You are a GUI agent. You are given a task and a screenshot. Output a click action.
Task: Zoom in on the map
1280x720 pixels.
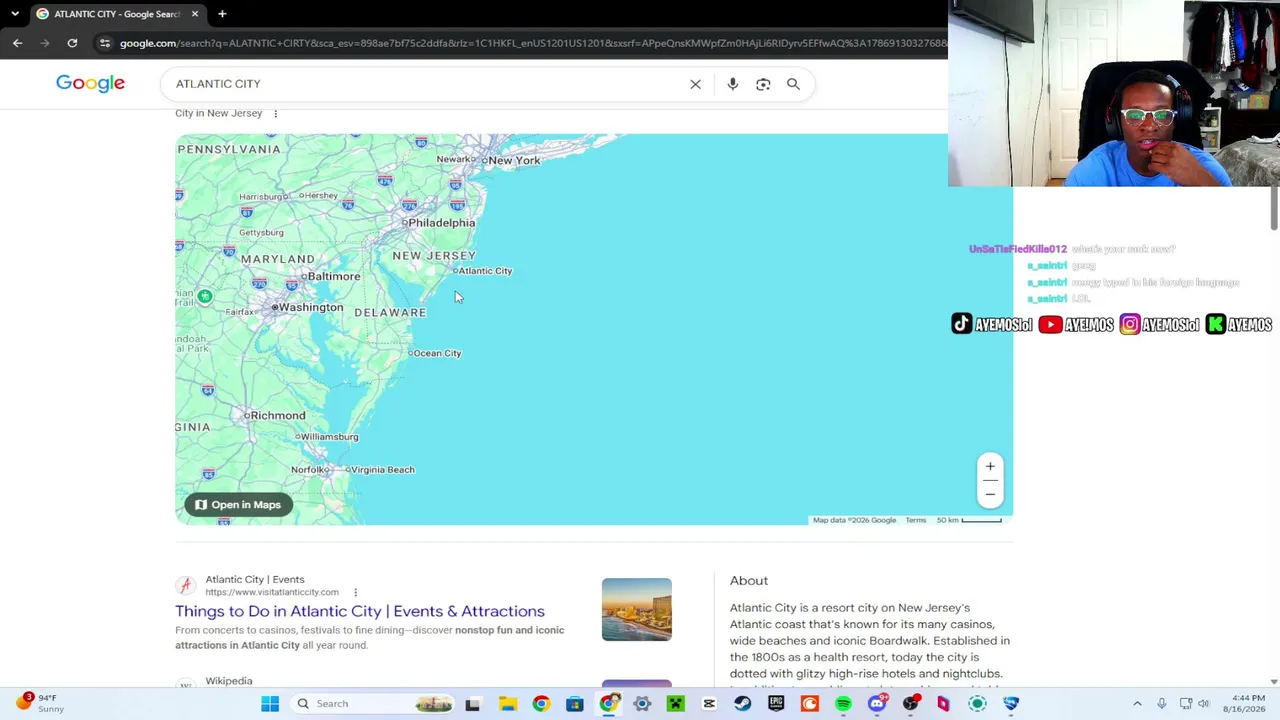(990, 466)
